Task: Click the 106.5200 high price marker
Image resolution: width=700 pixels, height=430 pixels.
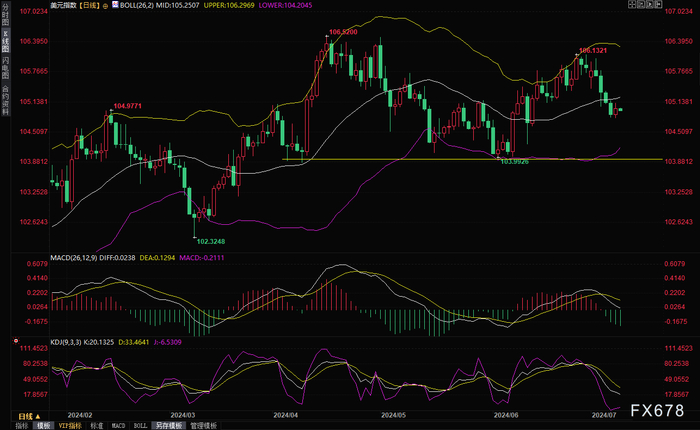Action: (x=343, y=32)
